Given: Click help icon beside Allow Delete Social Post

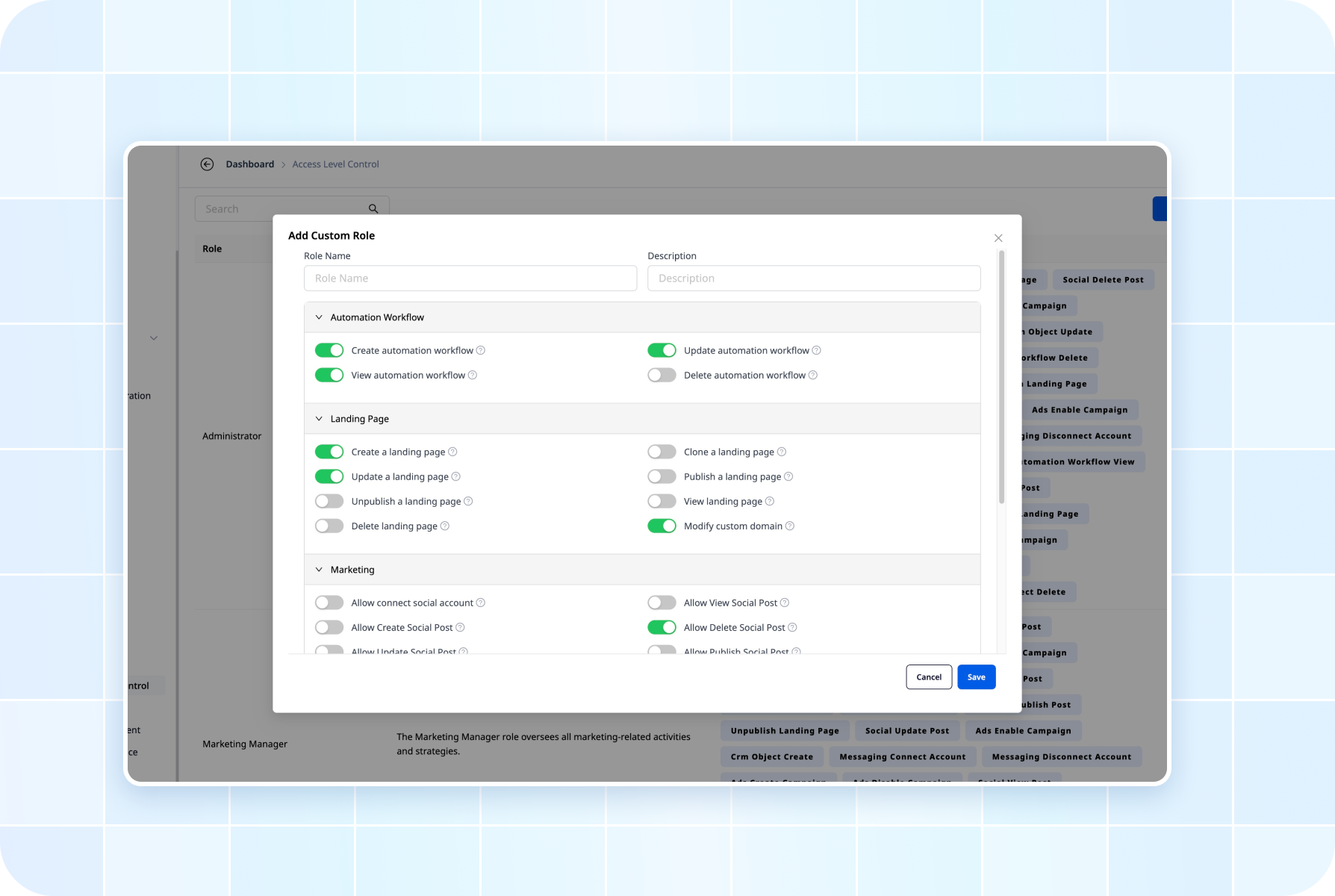Looking at the screenshot, I should (792, 628).
